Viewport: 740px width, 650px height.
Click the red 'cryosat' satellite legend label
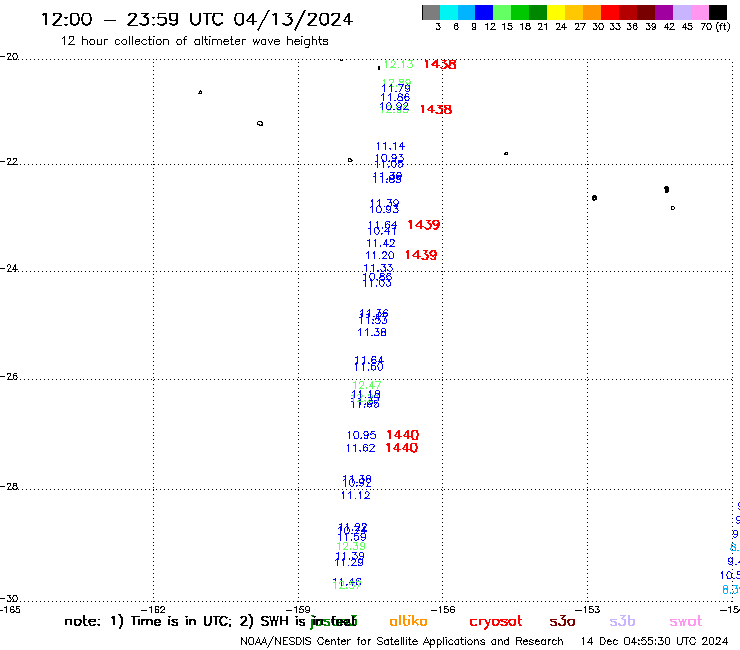click(x=496, y=622)
